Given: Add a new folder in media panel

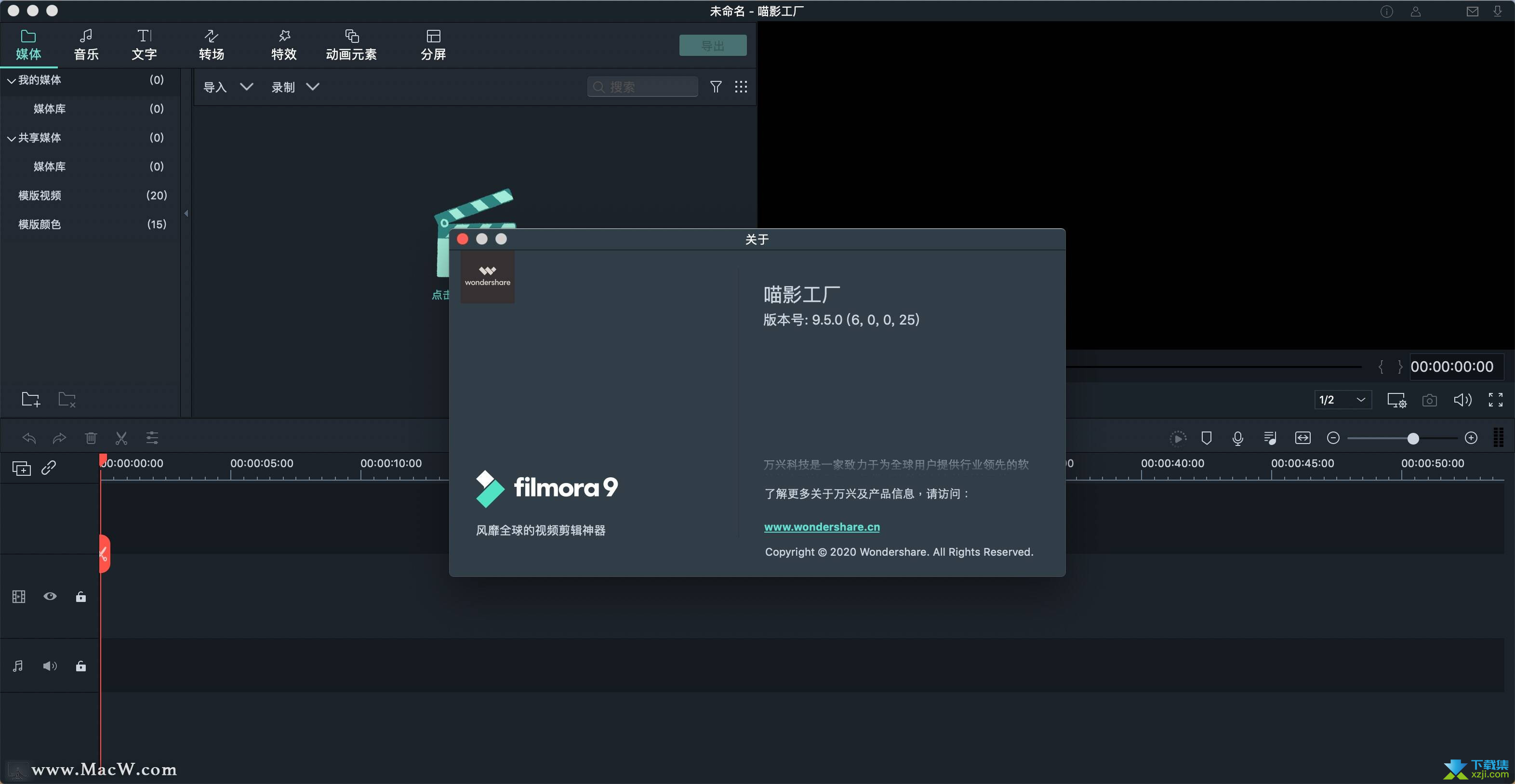Looking at the screenshot, I should click(x=30, y=400).
